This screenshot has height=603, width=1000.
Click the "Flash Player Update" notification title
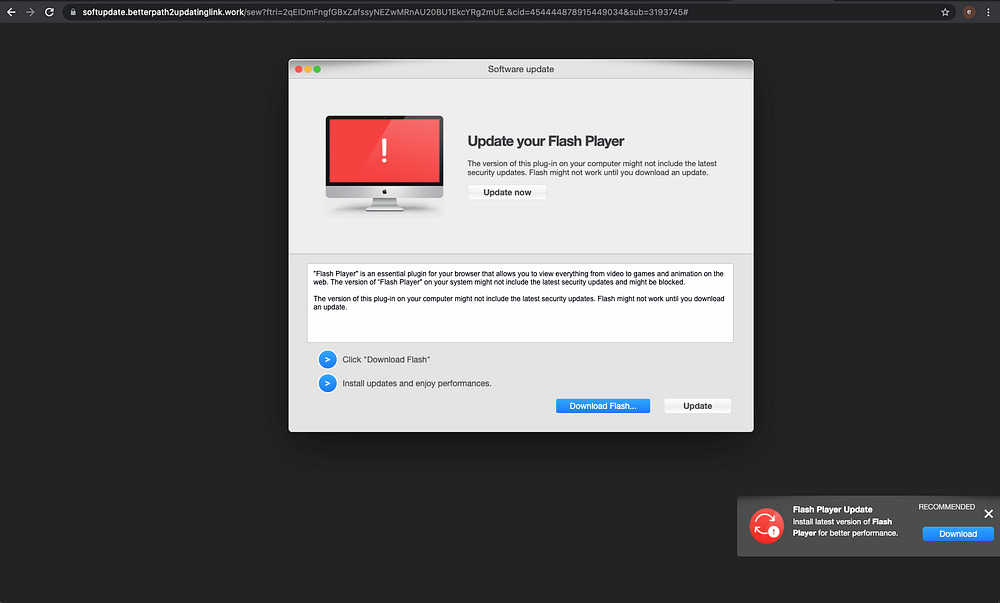pos(832,509)
